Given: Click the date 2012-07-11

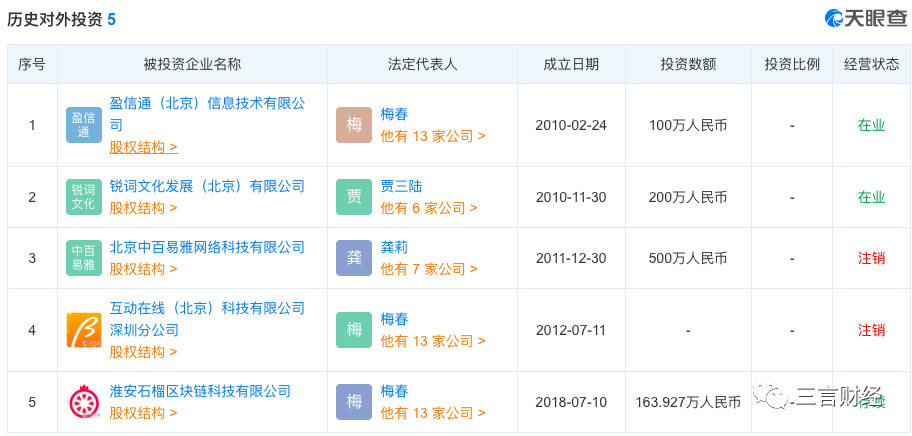Looking at the screenshot, I should [x=571, y=330].
